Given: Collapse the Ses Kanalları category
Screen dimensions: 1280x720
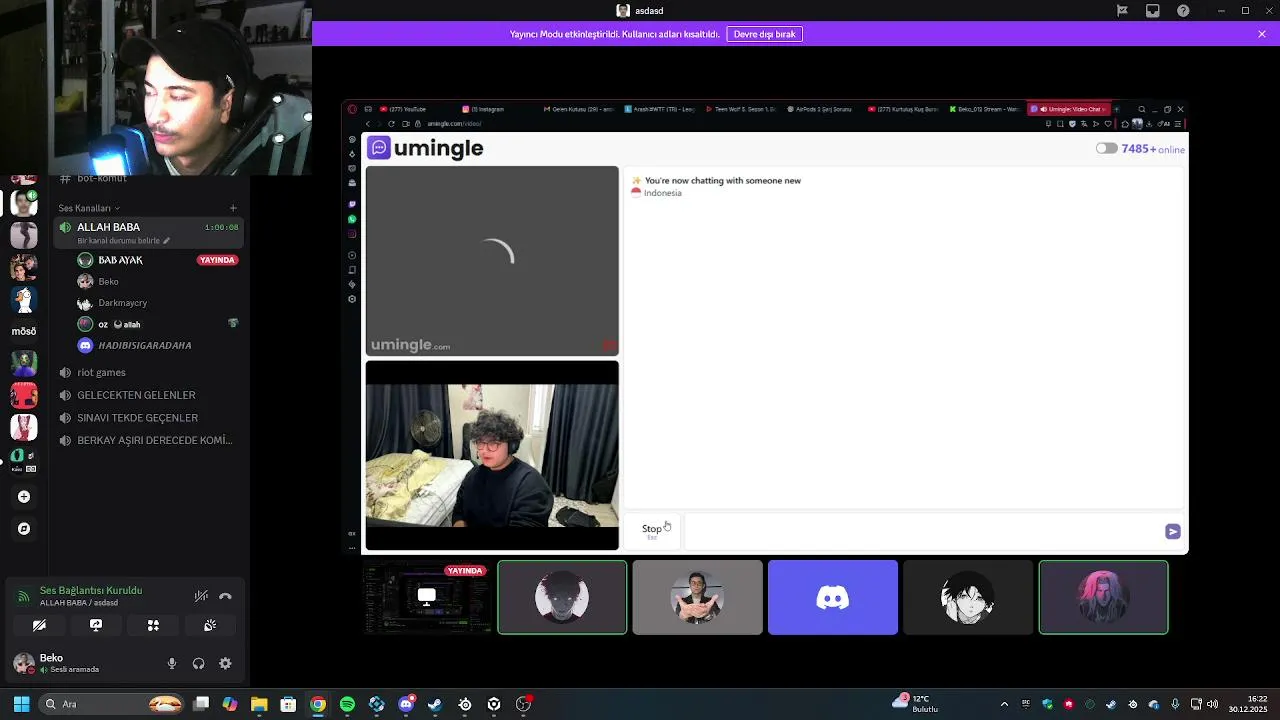Looking at the screenshot, I should pos(89,208).
